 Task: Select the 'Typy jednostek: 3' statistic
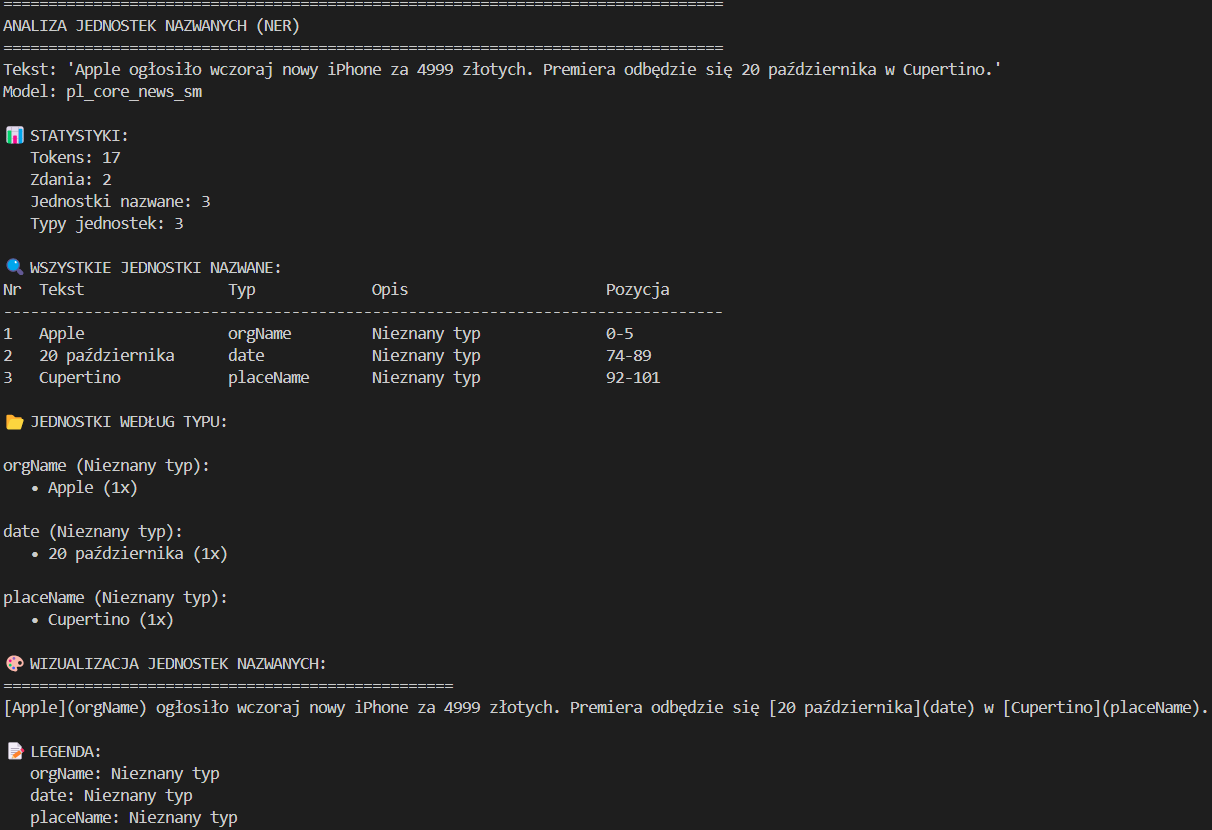click(107, 223)
